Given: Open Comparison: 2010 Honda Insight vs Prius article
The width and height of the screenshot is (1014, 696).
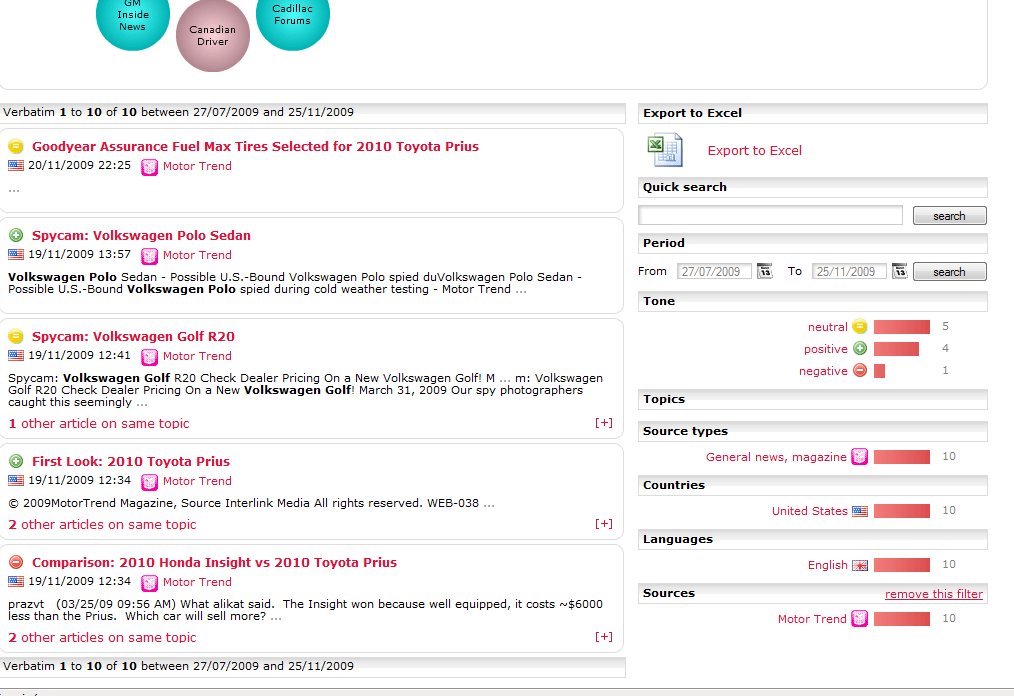Looking at the screenshot, I should point(215,562).
